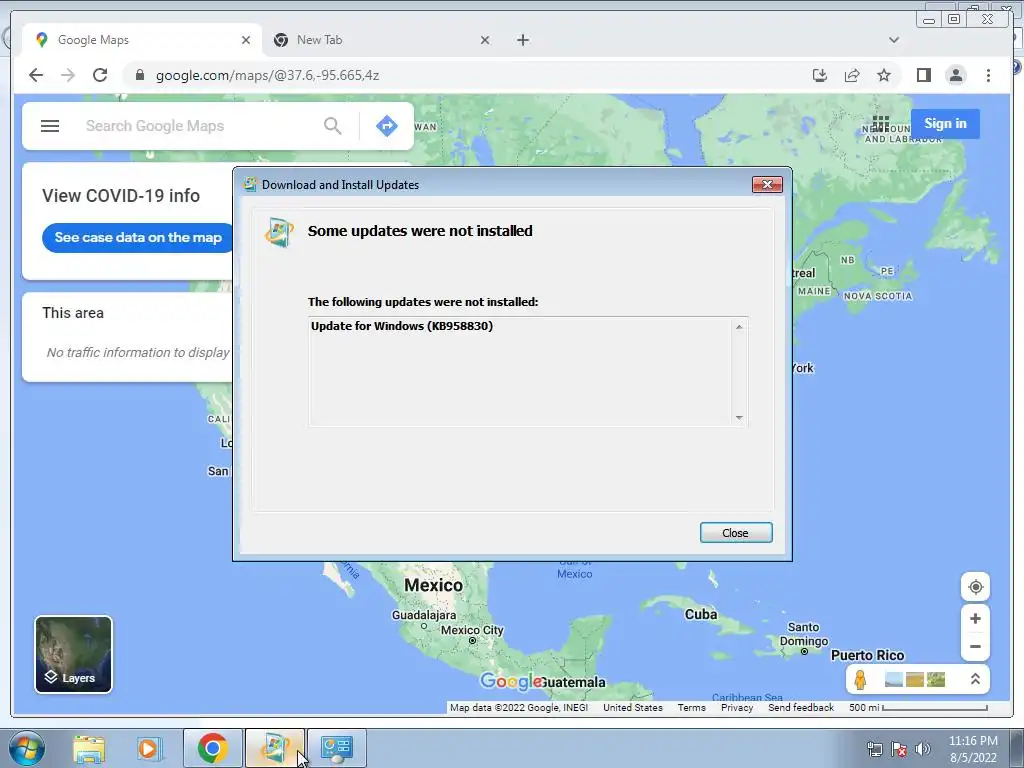
Task: Open a new browser tab with plus
Action: pyautogui.click(x=523, y=40)
